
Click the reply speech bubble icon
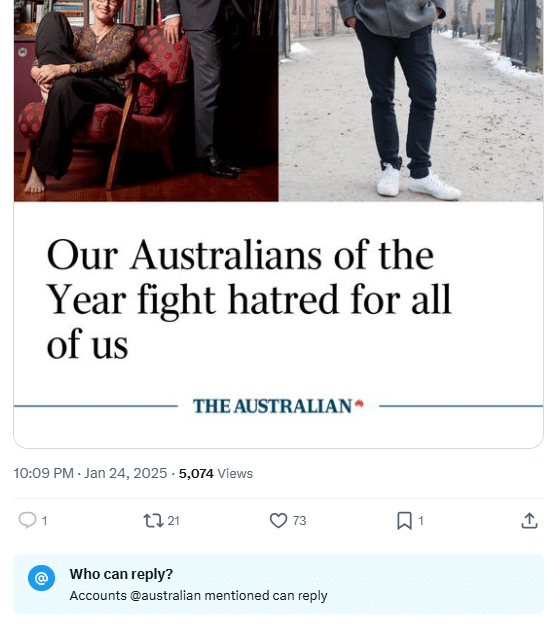coord(27,520)
